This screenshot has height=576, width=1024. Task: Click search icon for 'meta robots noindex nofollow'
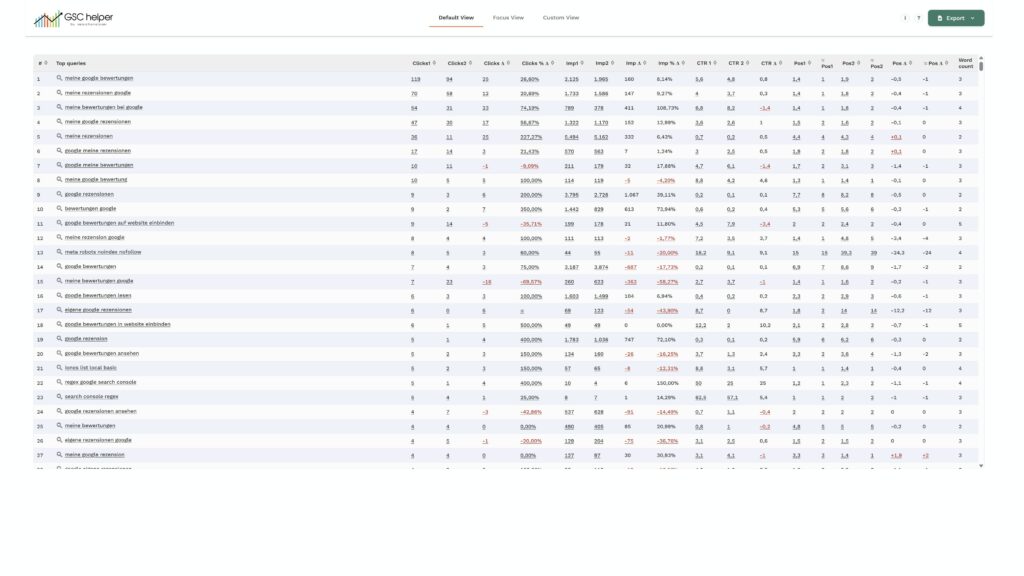tap(59, 252)
